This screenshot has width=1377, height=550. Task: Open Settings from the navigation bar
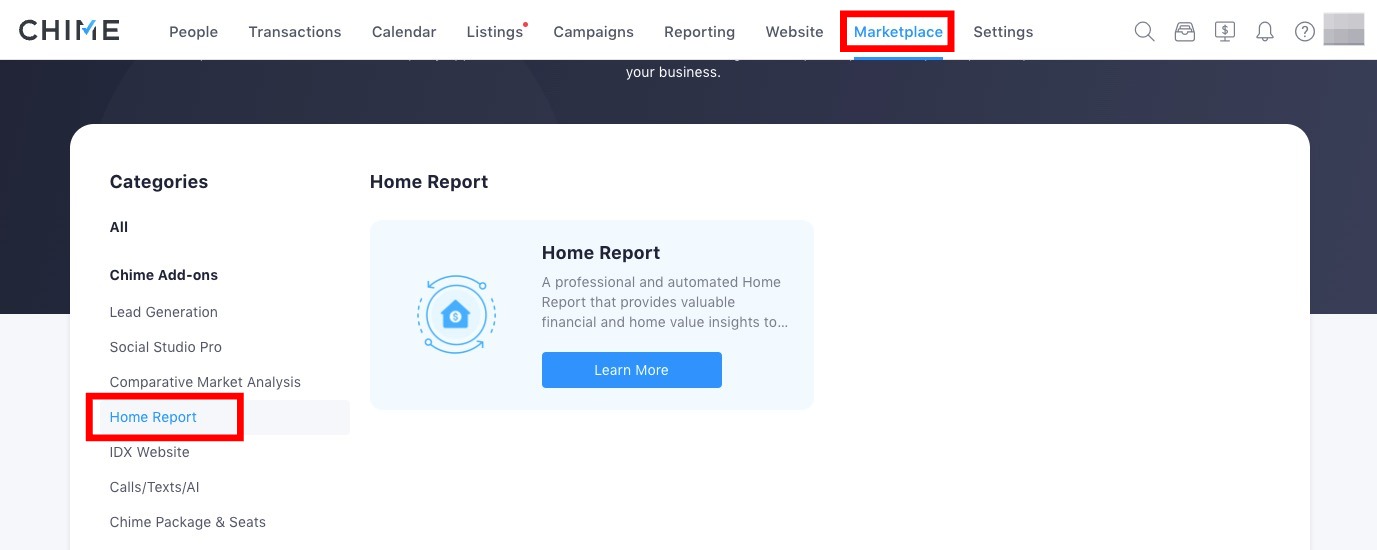click(1003, 32)
